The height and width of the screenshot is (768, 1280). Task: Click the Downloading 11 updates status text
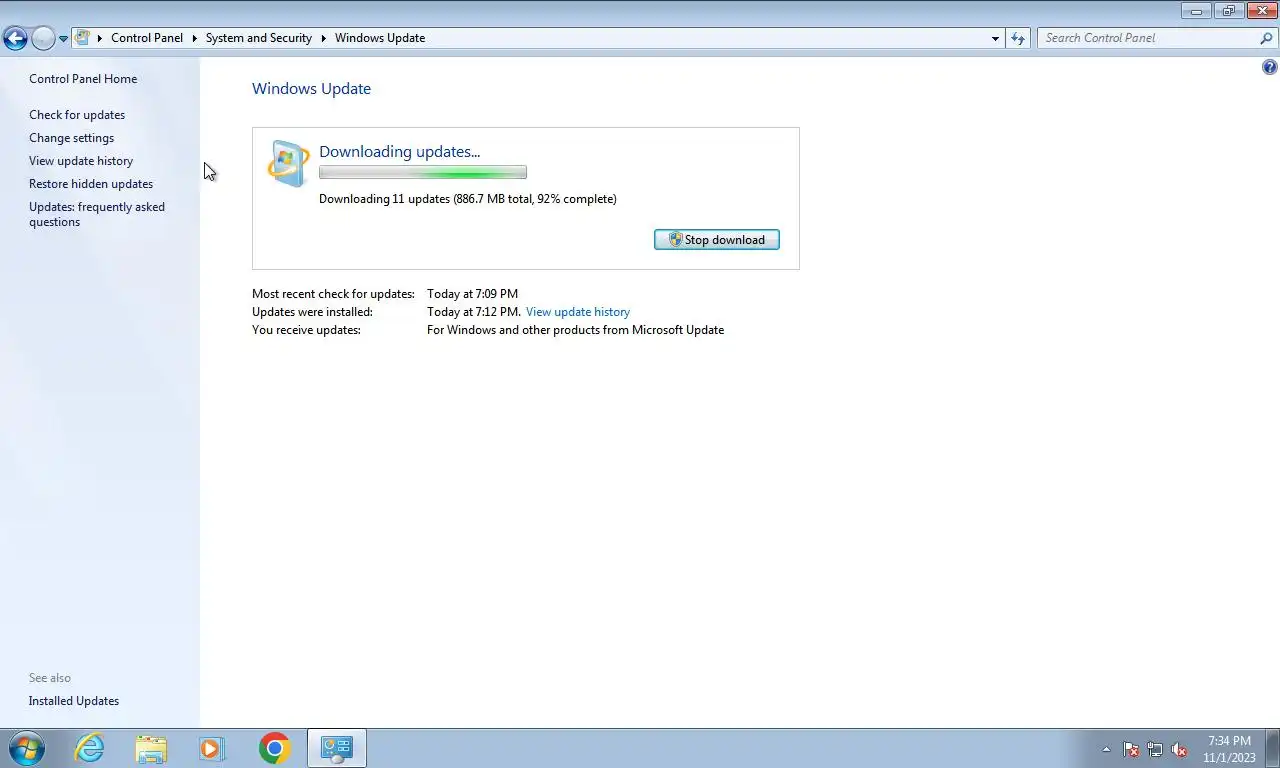[468, 199]
